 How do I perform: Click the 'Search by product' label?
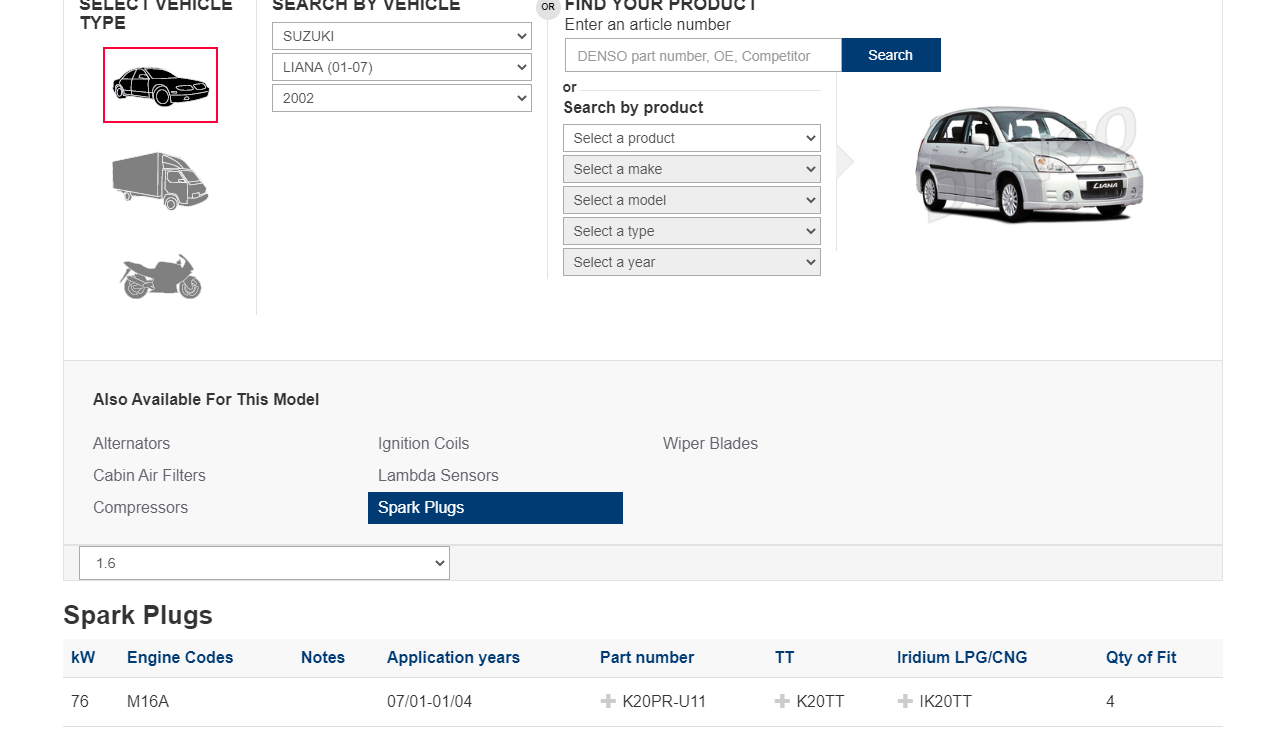coord(633,107)
